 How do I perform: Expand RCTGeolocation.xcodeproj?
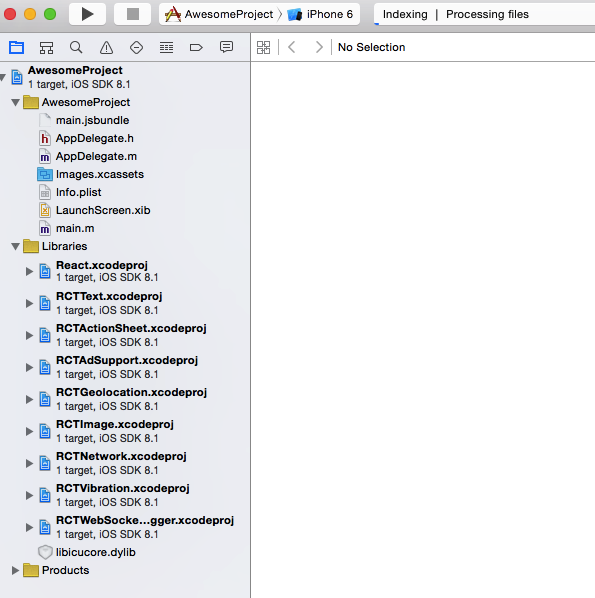(x=29, y=399)
